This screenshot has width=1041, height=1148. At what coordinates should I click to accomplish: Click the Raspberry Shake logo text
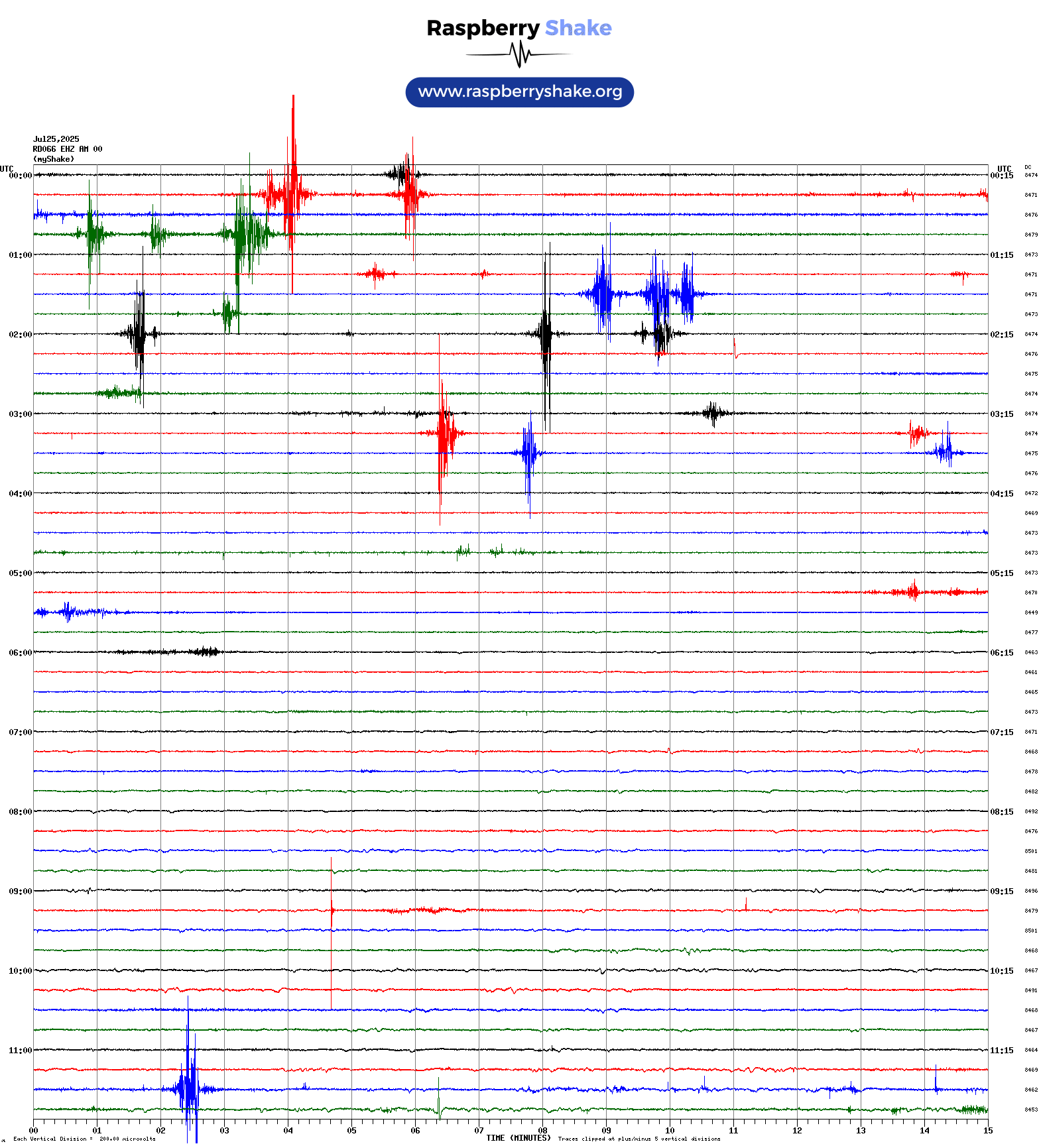tap(519, 28)
